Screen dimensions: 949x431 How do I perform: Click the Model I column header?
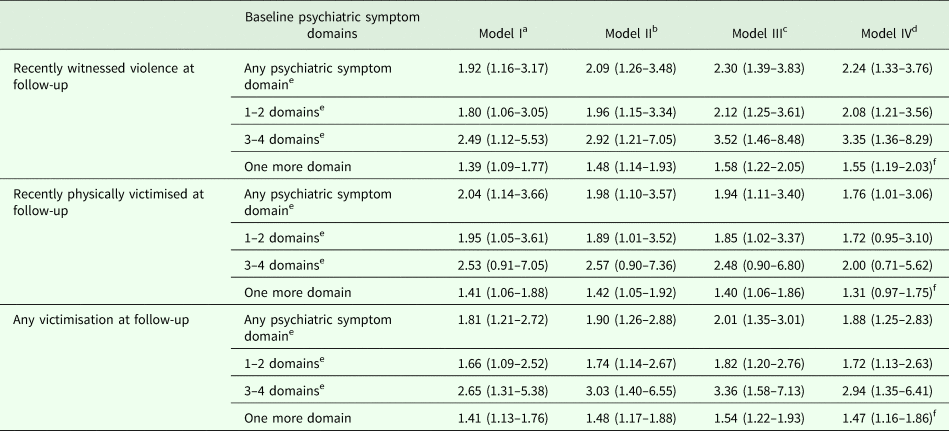click(x=503, y=33)
